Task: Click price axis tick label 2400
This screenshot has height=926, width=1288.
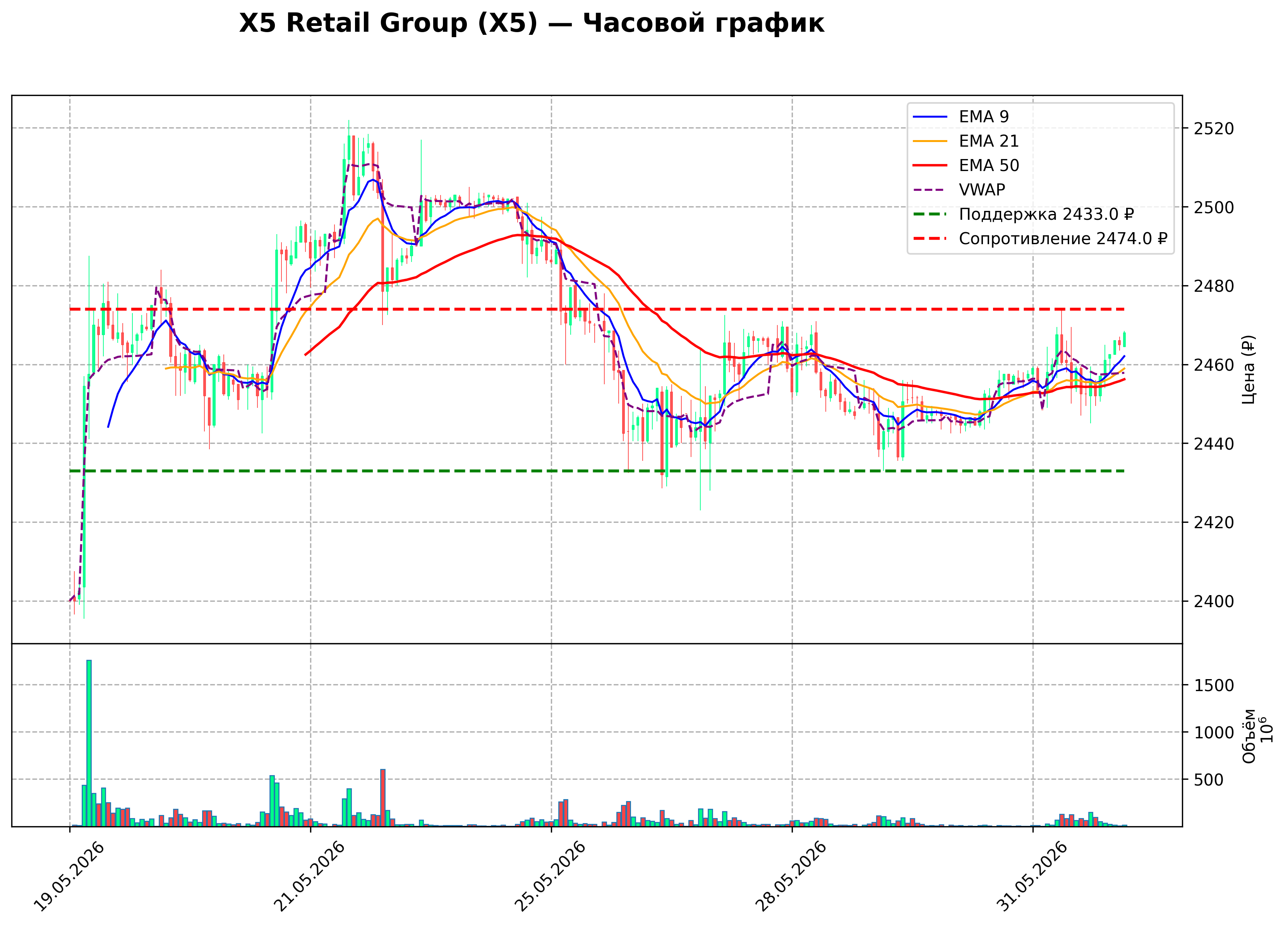Action: click(1214, 602)
